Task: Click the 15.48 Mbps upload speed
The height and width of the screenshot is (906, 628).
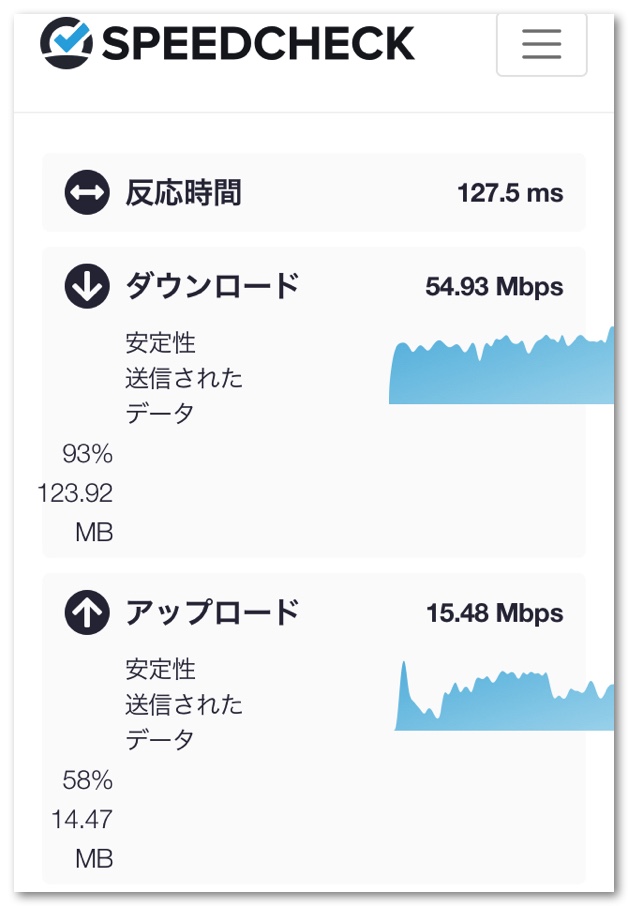Action: pyautogui.click(x=494, y=613)
